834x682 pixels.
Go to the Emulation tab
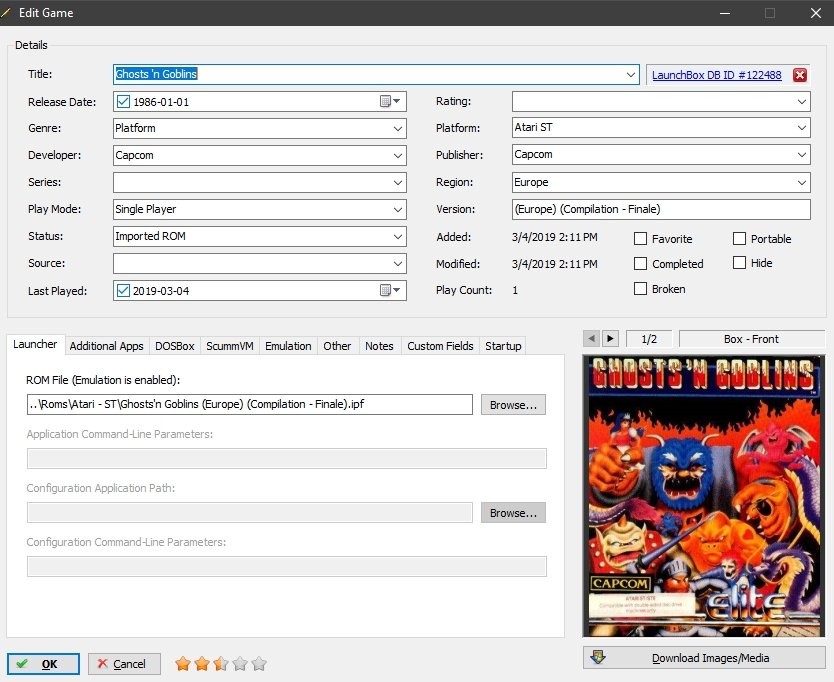click(288, 346)
